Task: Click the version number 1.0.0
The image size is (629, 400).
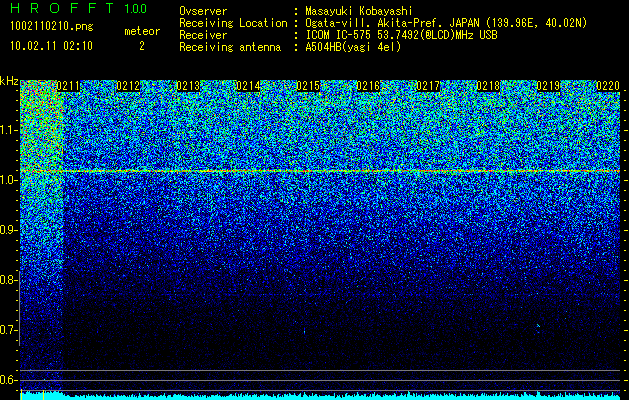Action: pyautogui.click(x=136, y=9)
